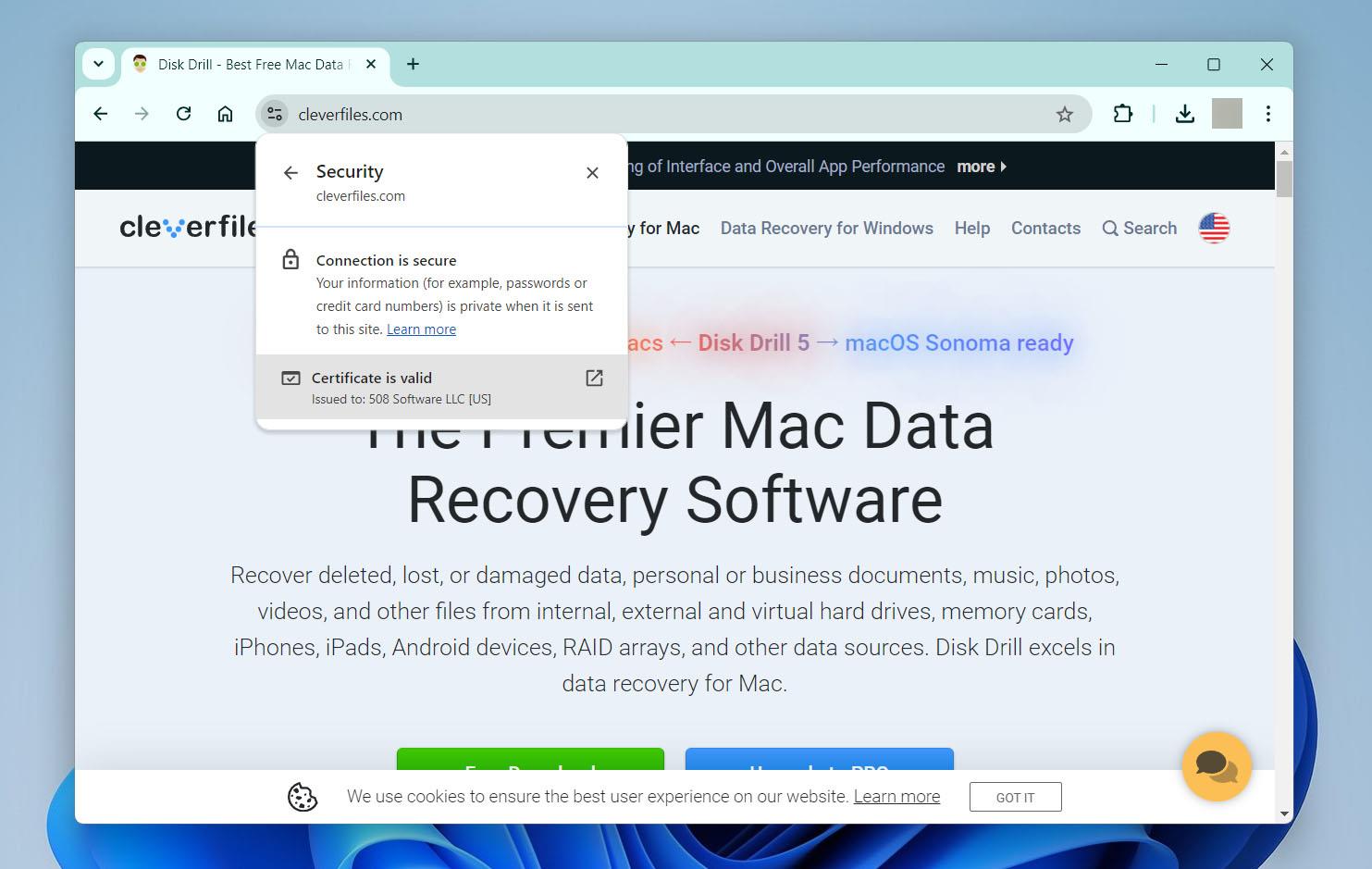Open the browser home page

225,114
